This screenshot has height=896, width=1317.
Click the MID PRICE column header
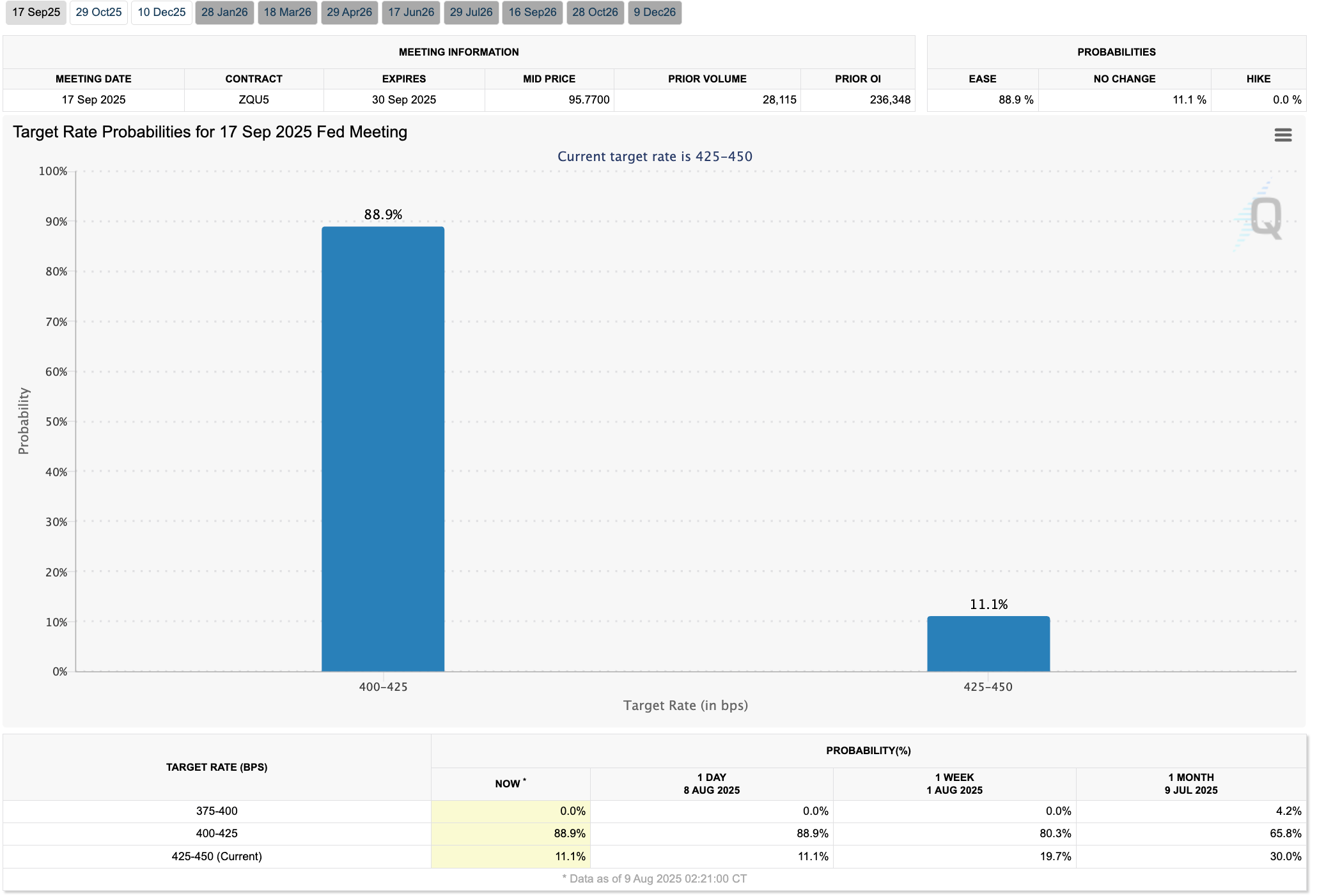pos(549,79)
